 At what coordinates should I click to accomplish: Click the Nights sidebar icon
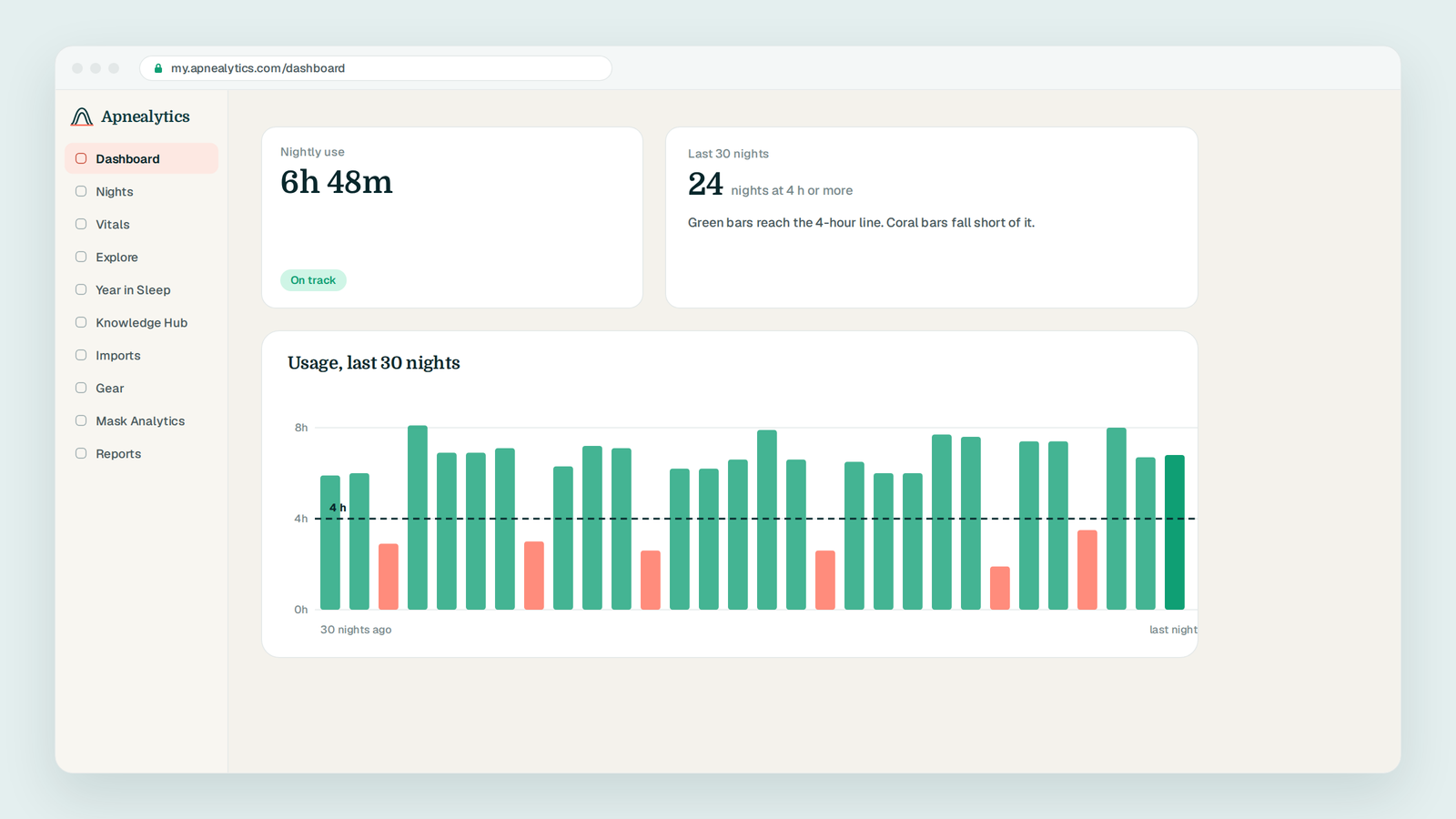[x=81, y=191]
